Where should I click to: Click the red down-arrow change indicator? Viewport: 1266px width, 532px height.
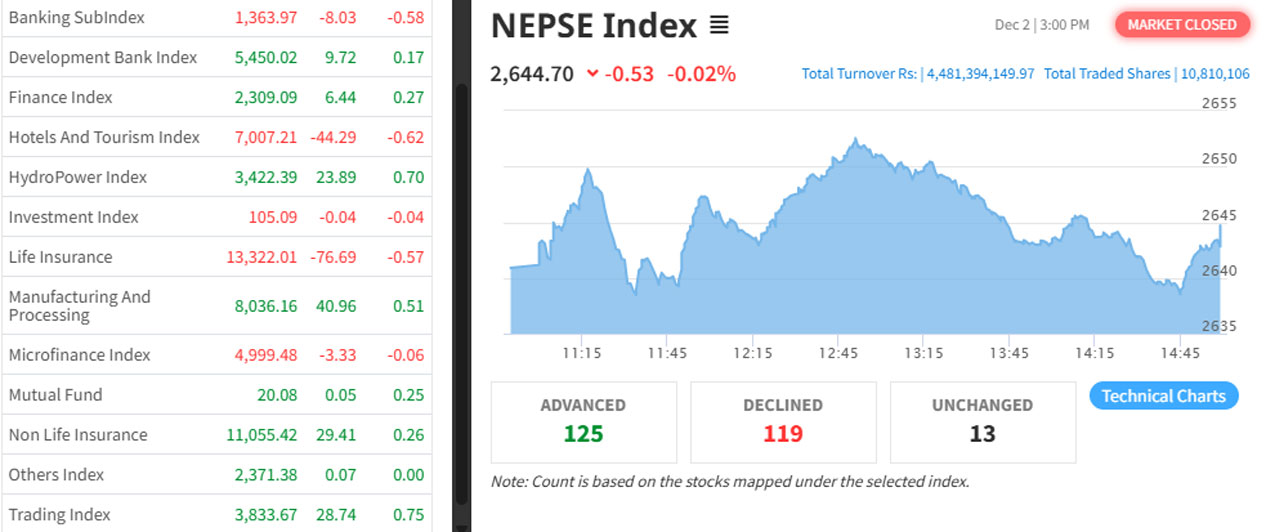[593, 73]
